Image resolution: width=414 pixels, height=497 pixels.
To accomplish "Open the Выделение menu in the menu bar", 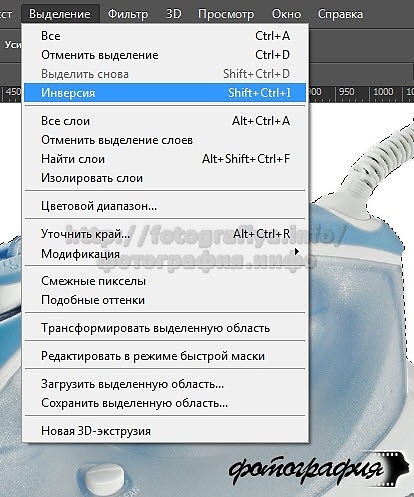I will (x=60, y=14).
